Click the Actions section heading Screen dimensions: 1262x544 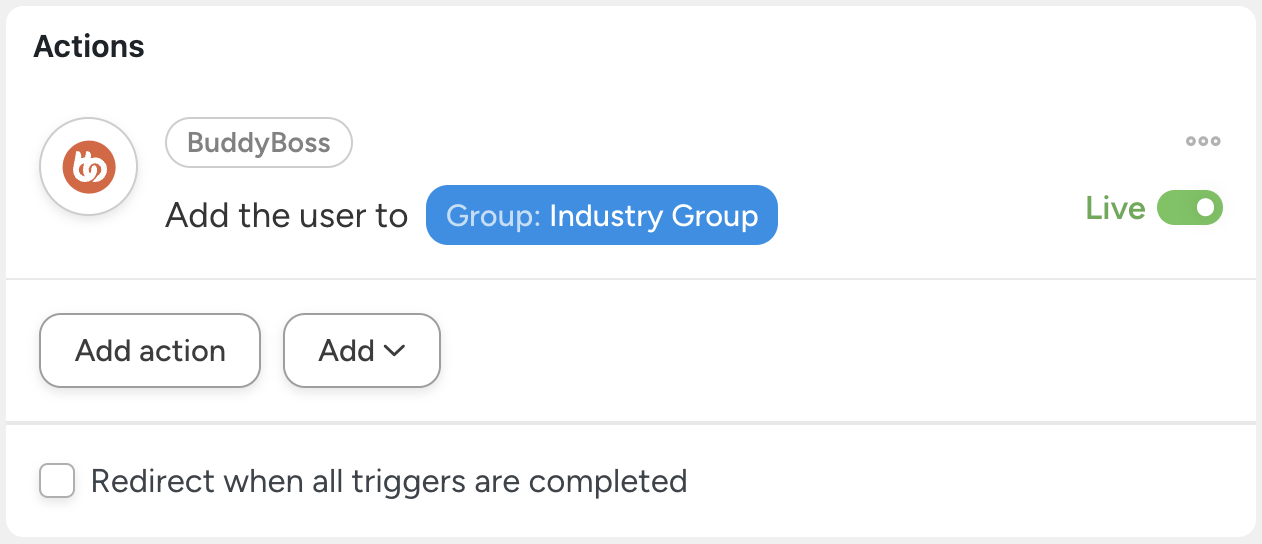(89, 46)
